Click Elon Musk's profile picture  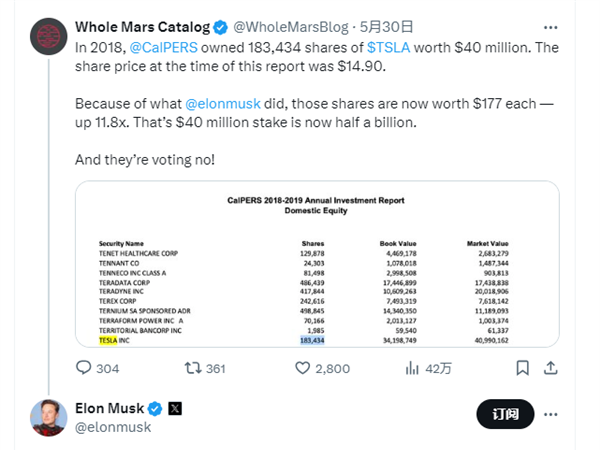[x=44, y=417]
